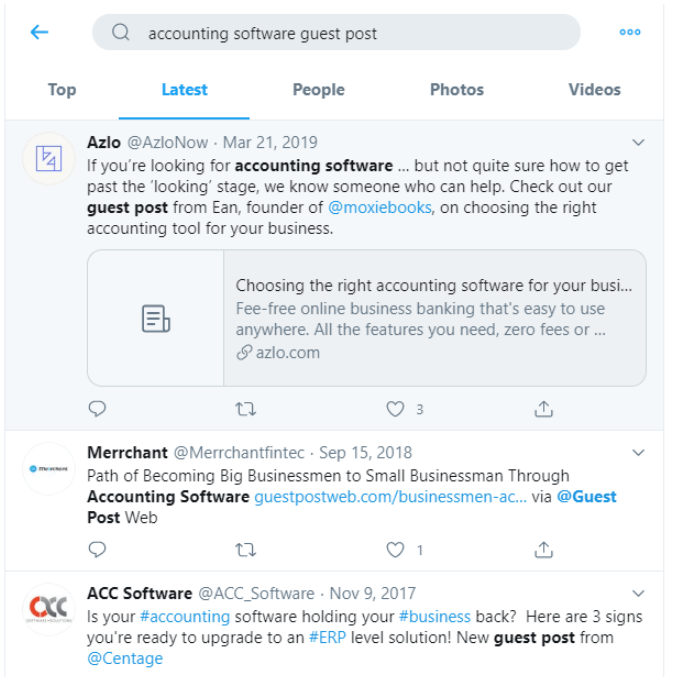Switch to the Top tab
Screen dimensions: 674x693
pyautogui.click(x=62, y=90)
